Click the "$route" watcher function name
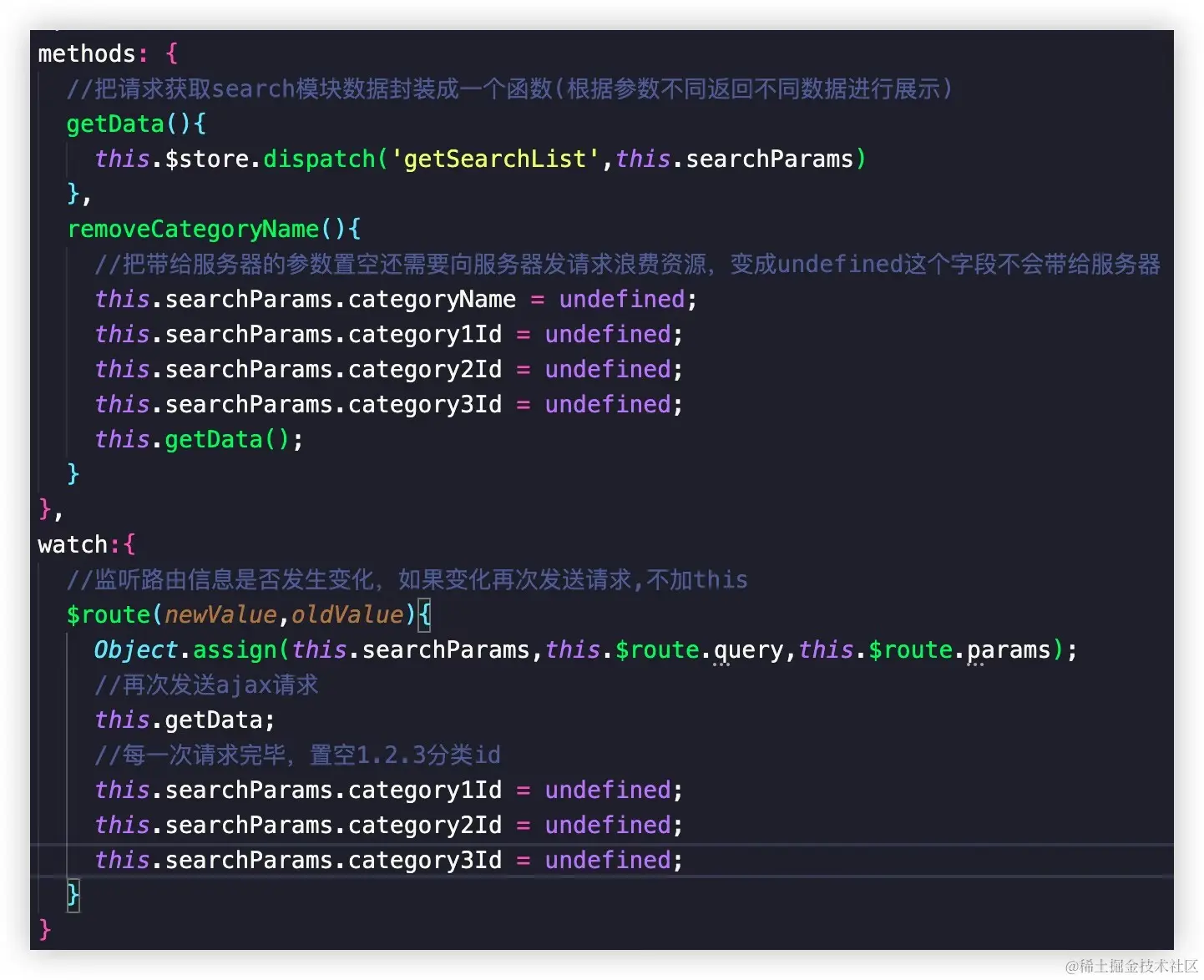 click(109, 615)
